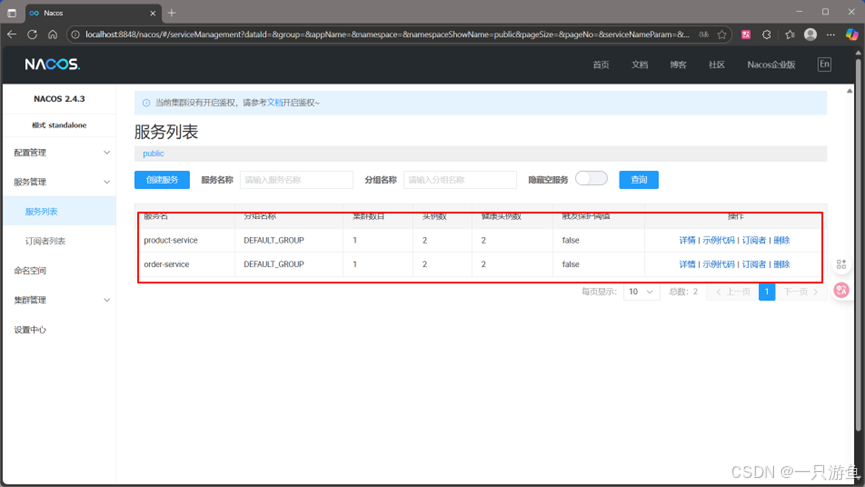Open 首页 in the top navigation
This screenshot has width=865, height=487.
click(x=601, y=65)
